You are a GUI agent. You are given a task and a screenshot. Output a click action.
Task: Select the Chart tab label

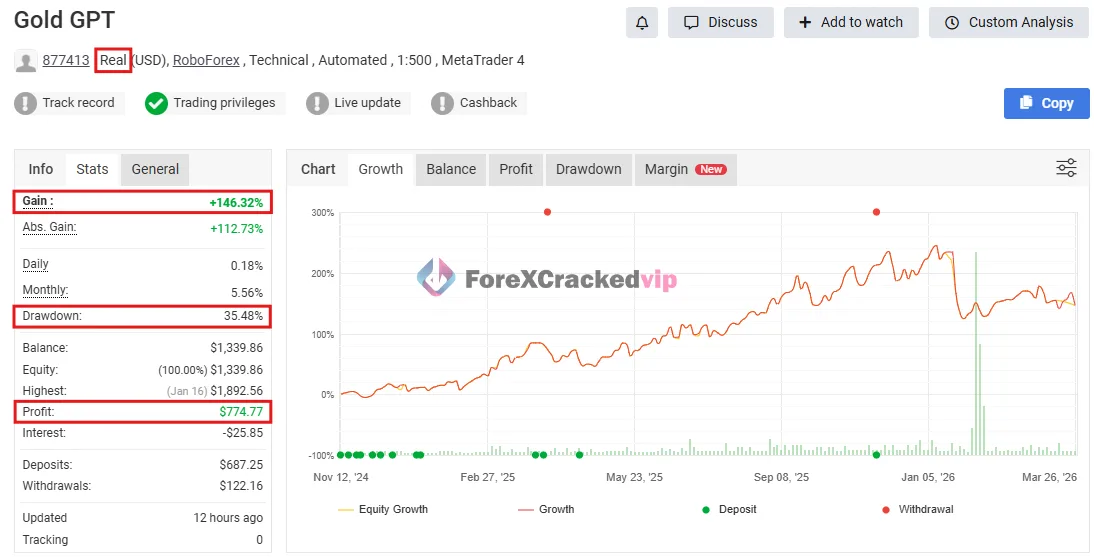click(x=318, y=170)
